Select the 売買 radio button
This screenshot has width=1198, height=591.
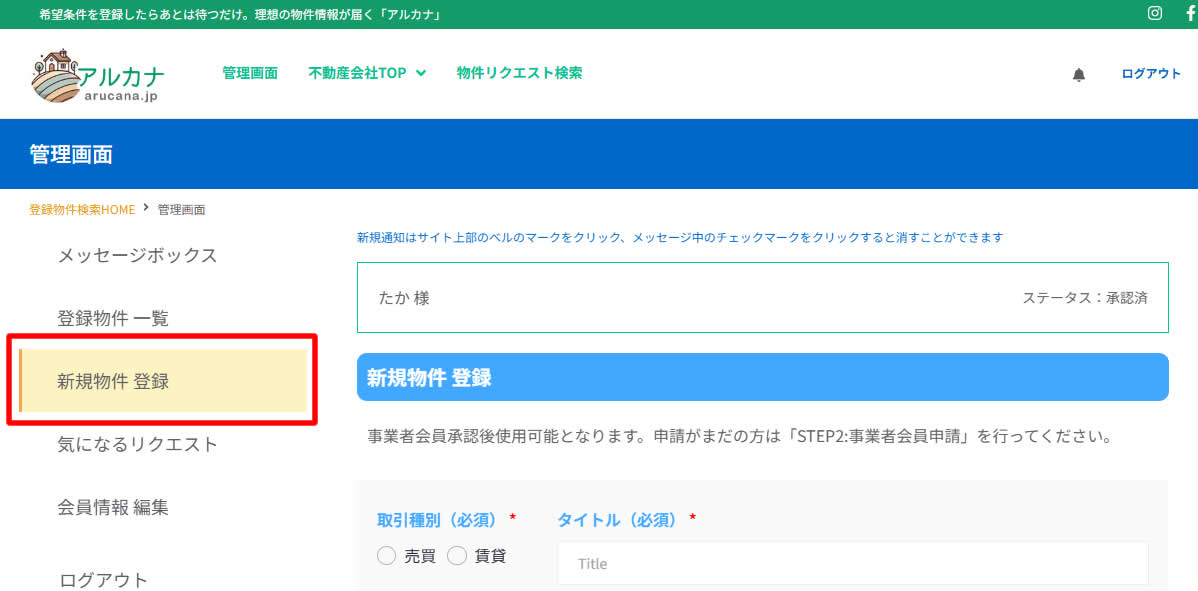pos(387,556)
